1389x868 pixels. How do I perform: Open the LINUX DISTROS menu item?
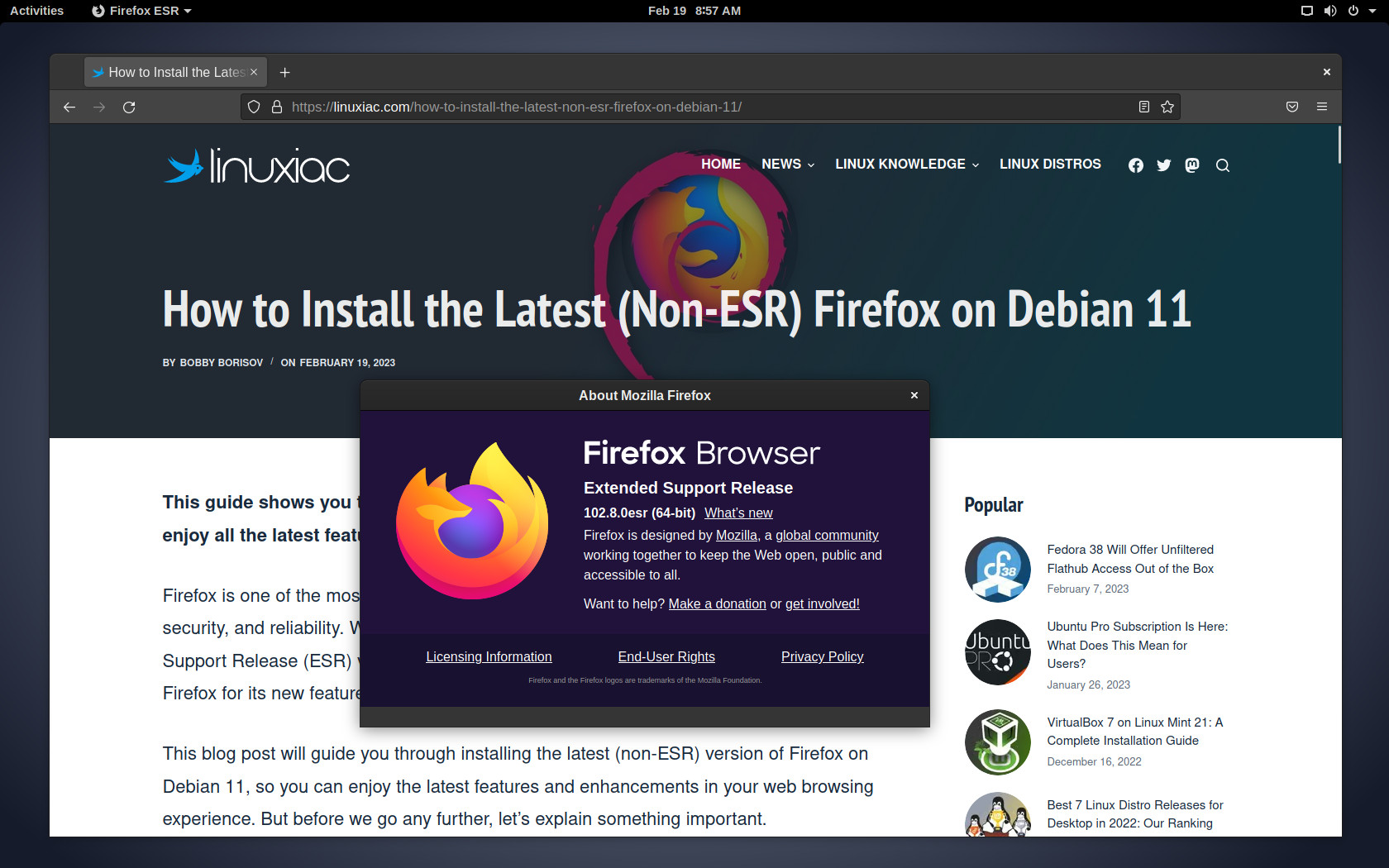point(1050,164)
